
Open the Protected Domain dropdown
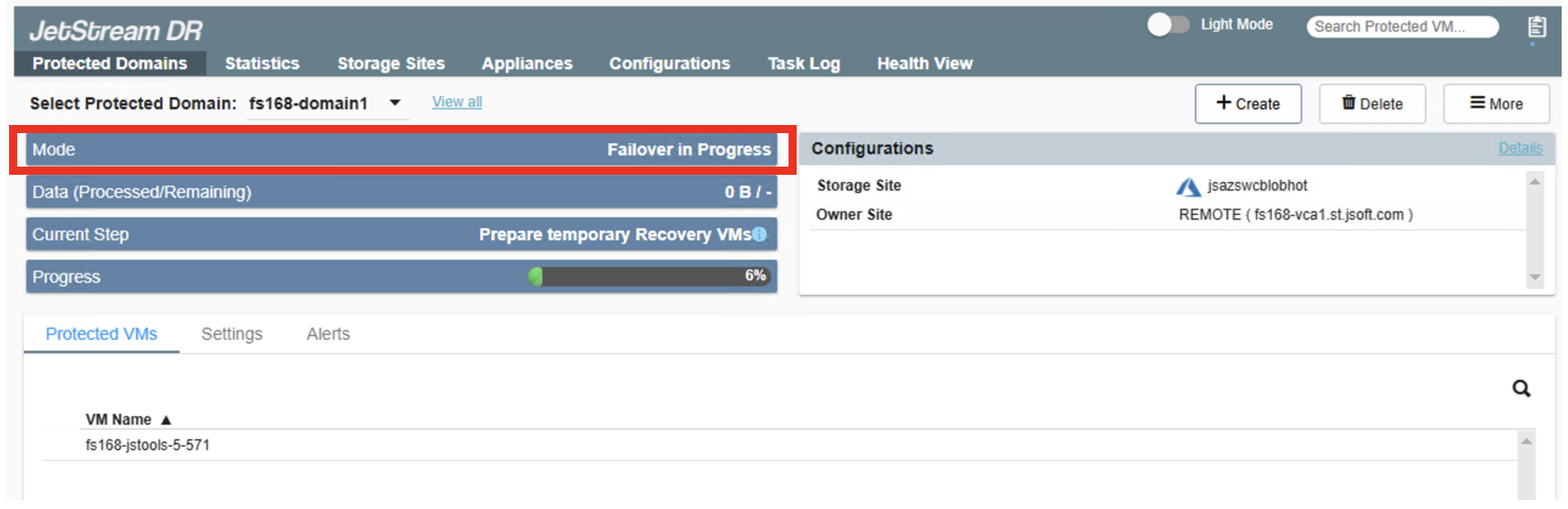pos(395,103)
